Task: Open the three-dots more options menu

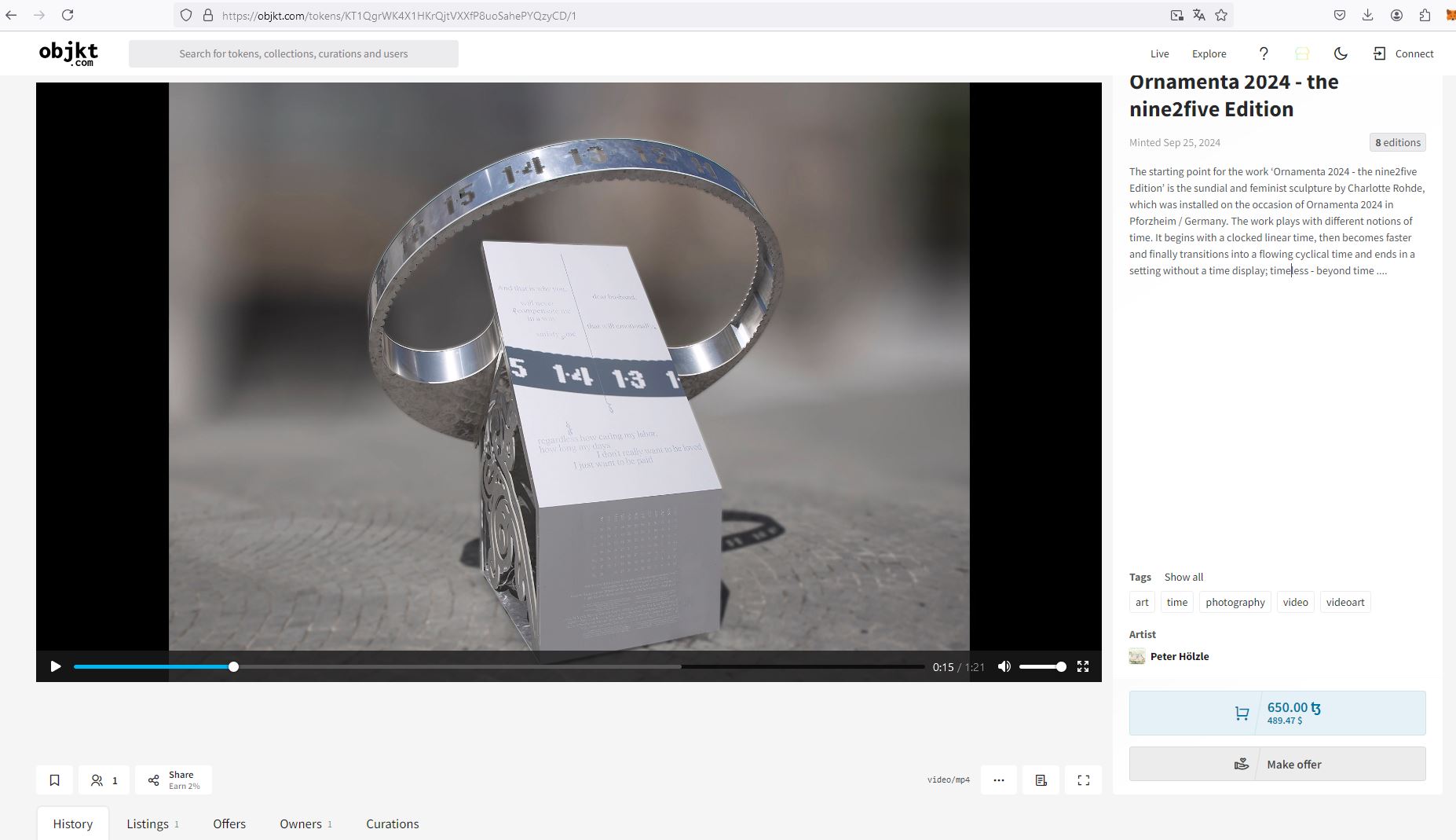Action: (x=999, y=780)
